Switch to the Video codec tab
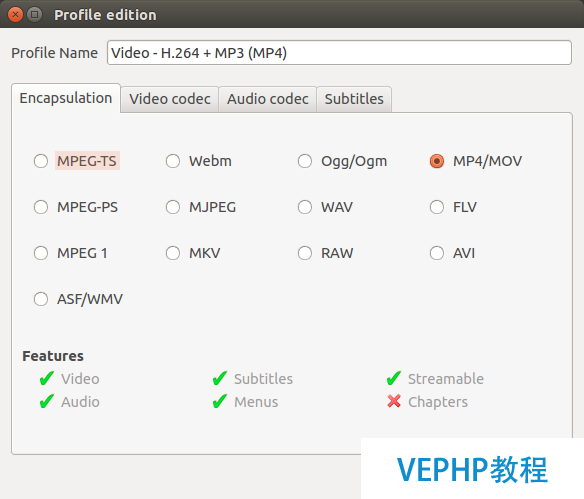584x499 pixels. (x=170, y=99)
